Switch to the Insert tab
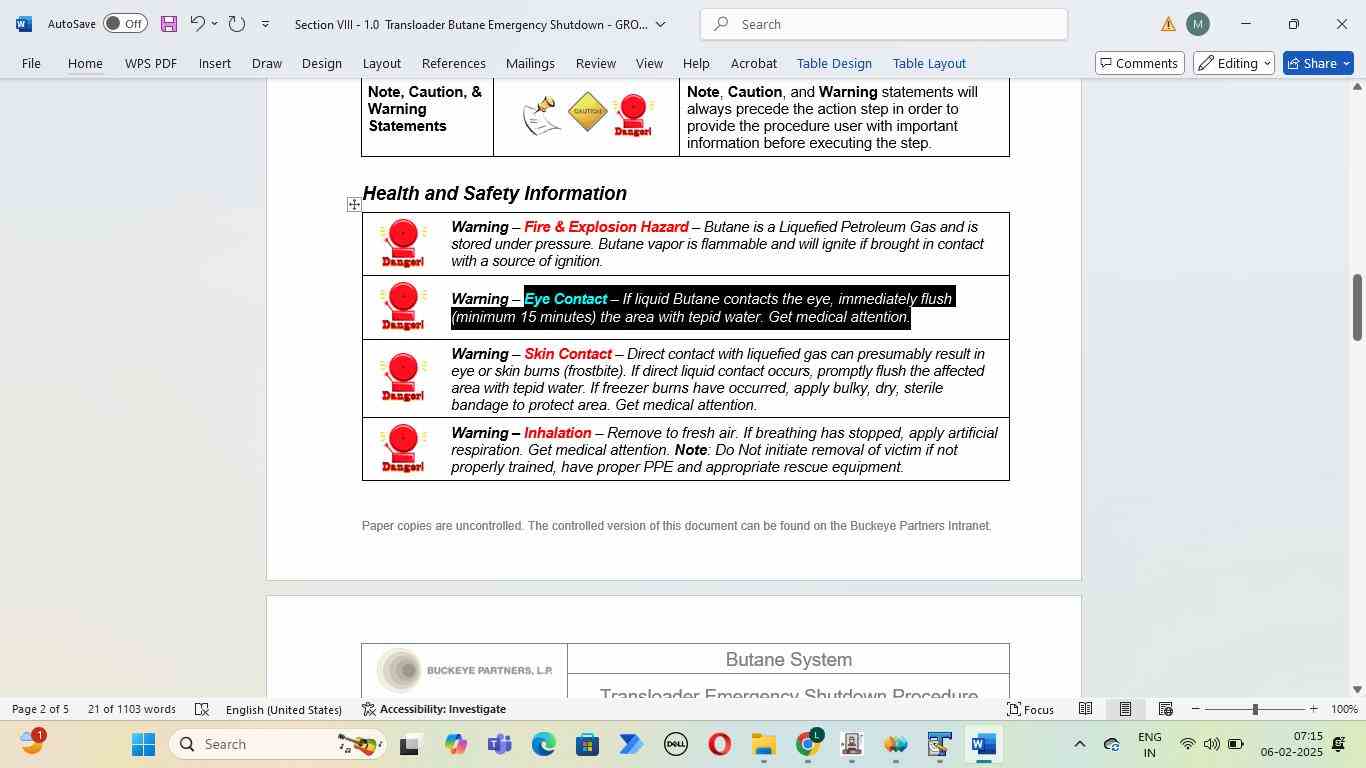Viewport: 1366px width, 768px height. (215, 63)
